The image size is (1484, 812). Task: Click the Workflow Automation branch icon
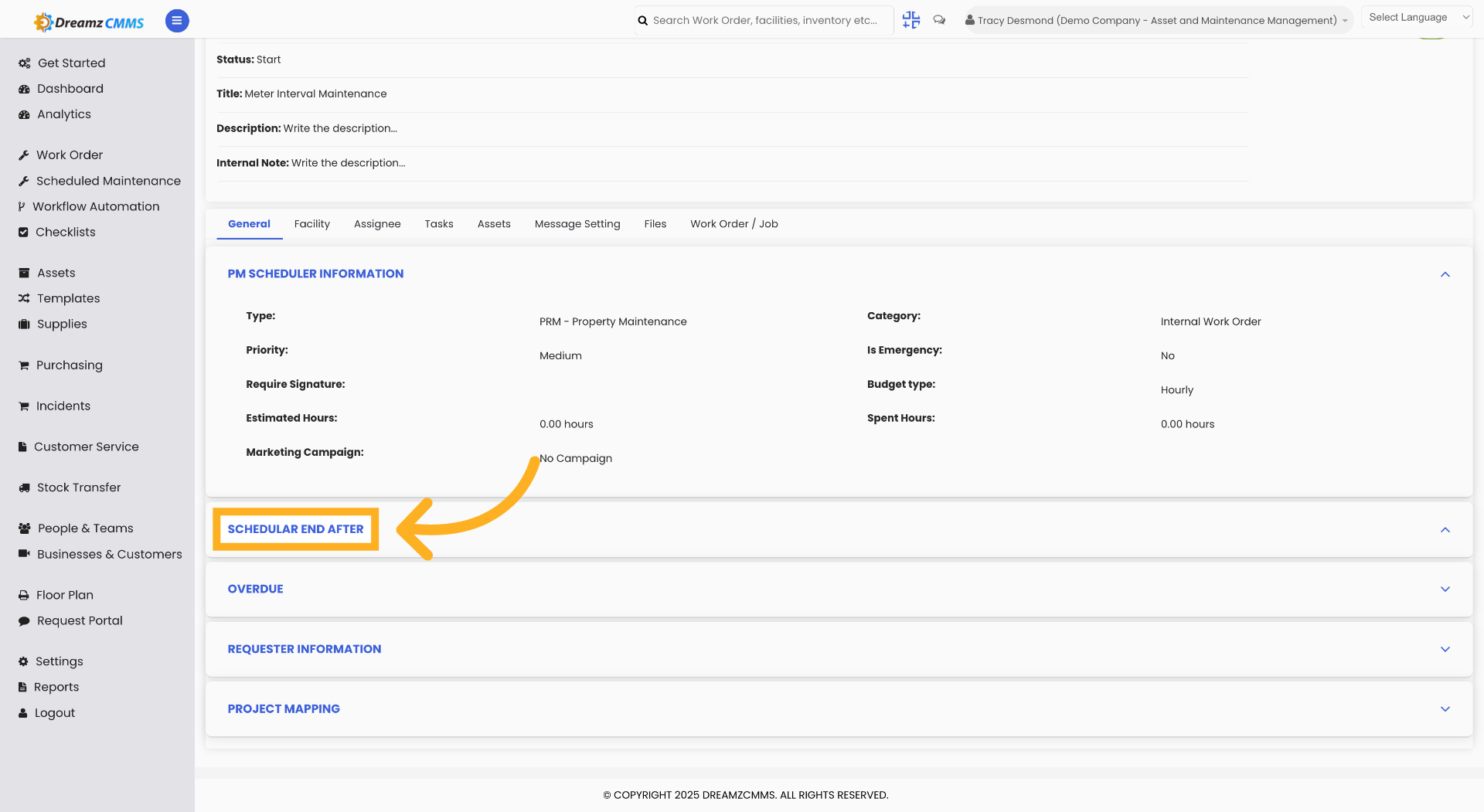coord(22,206)
